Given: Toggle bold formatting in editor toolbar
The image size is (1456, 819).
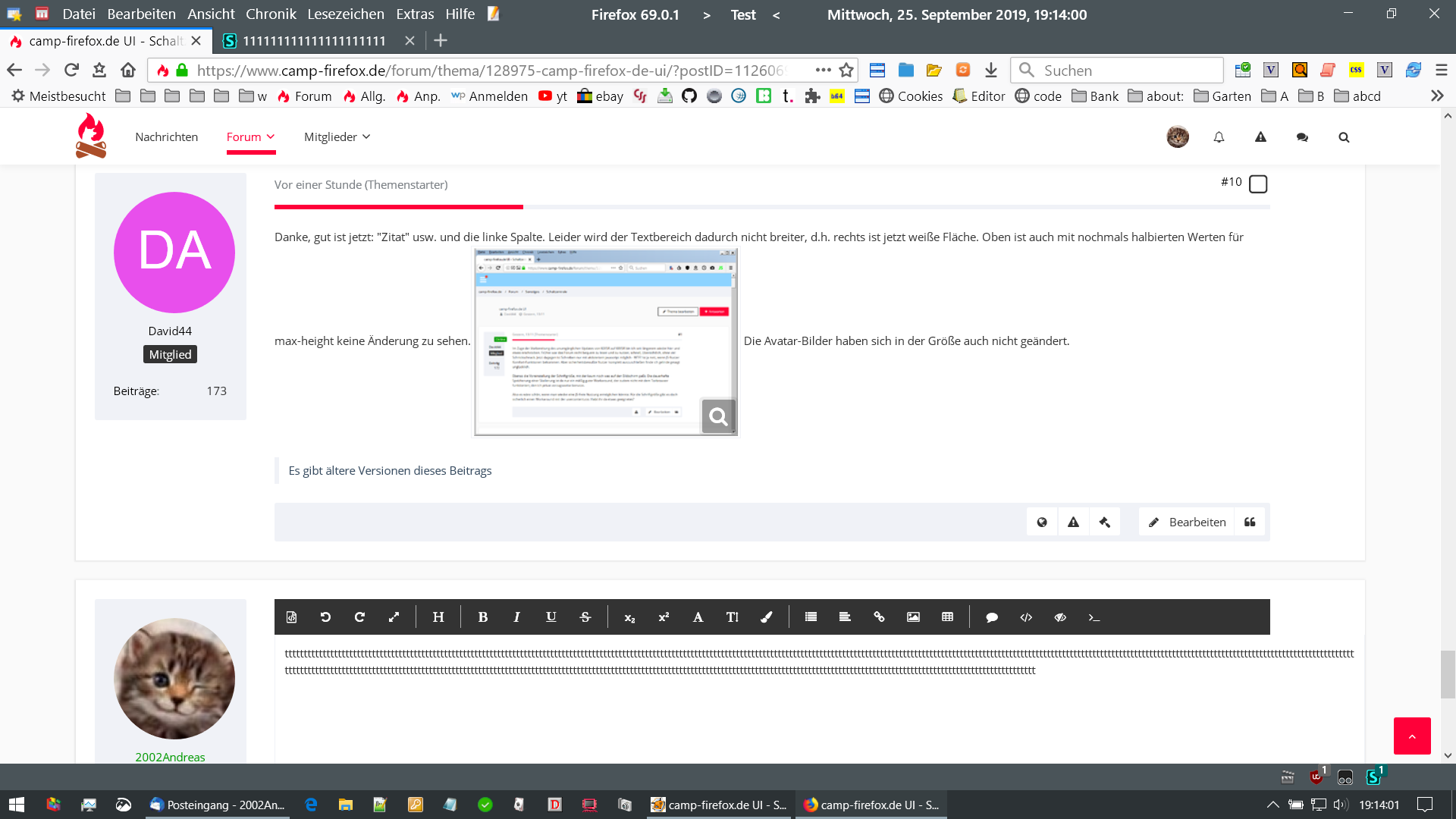Looking at the screenshot, I should (x=482, y=617).
